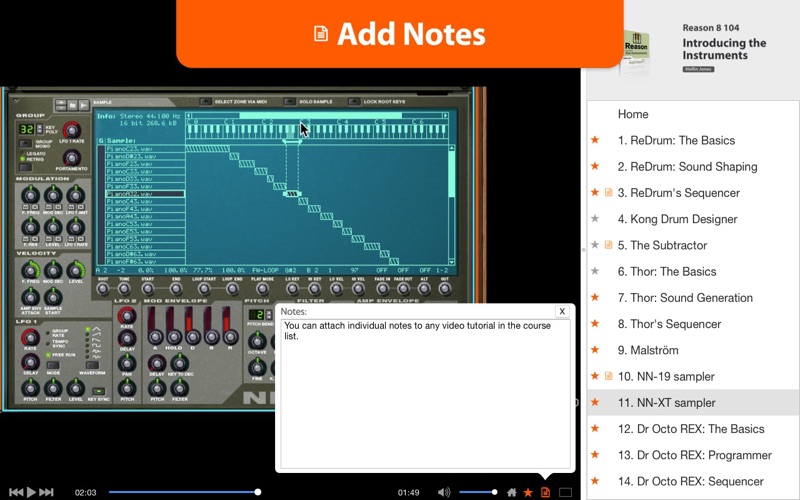Toggle star beside NN-XT sampler
The image size is (800, 500).
[x=595, y=402]
